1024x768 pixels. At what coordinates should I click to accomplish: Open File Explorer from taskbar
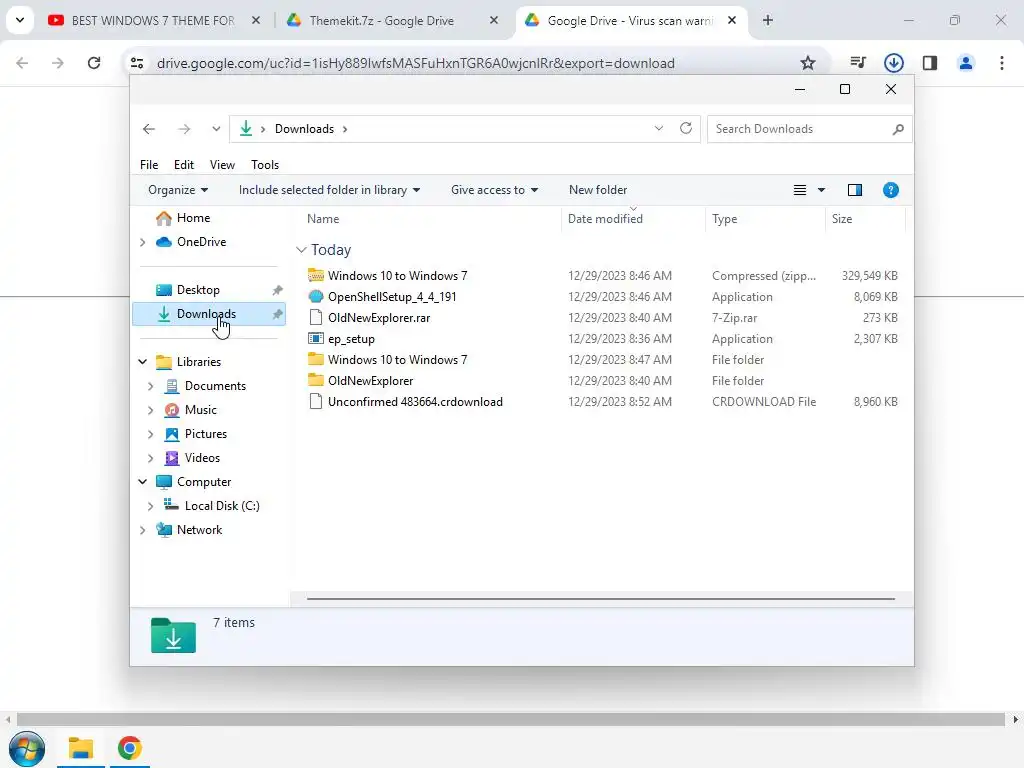point(81,748)
